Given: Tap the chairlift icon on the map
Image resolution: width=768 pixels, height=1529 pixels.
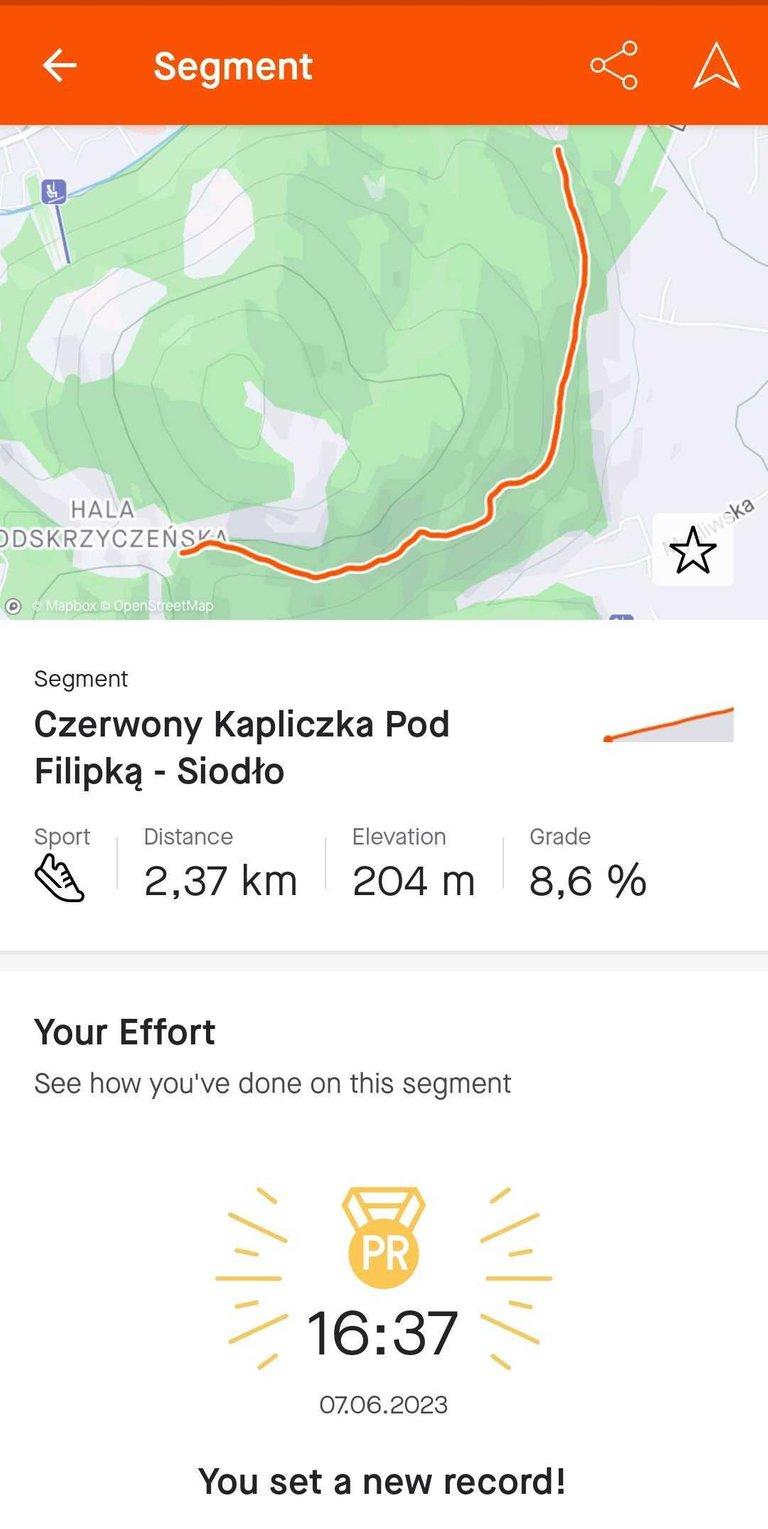Looking at the screenshot, I should 54,191.
